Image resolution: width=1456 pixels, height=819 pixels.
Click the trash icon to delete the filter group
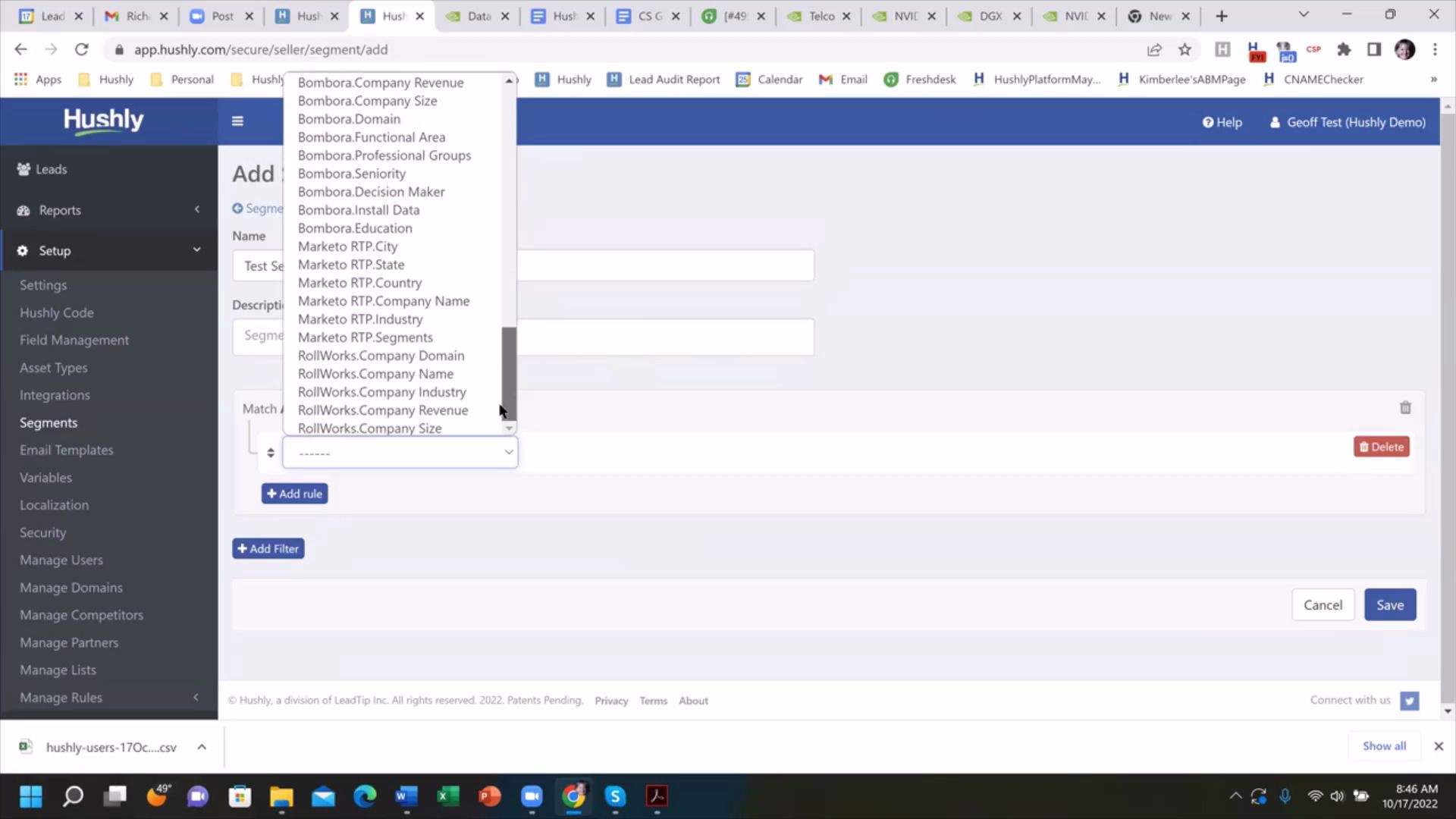pos(1405,408)
